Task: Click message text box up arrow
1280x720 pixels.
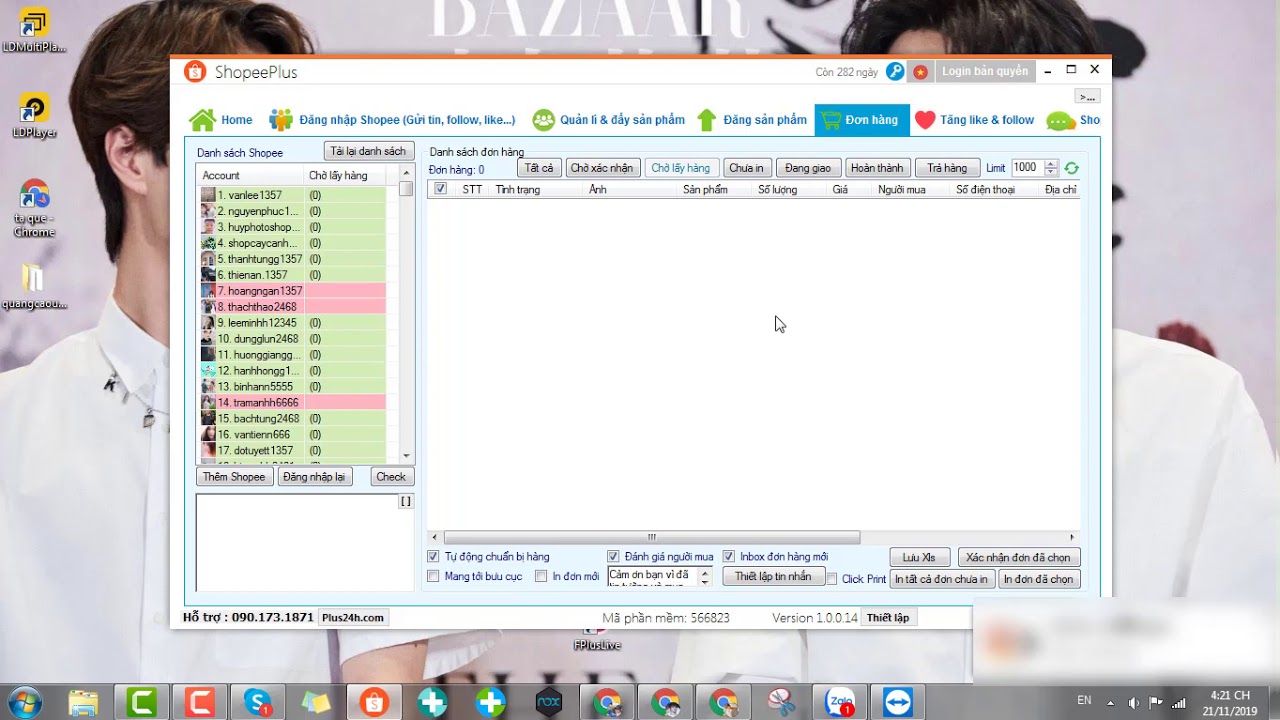Action: click(705, 572)
